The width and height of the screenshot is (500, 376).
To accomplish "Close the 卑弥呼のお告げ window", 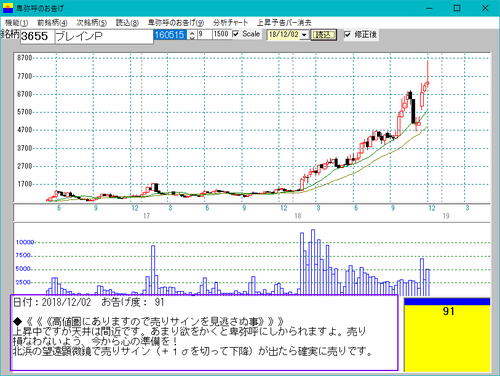I will pyautogui.click(x=485, y=8).
